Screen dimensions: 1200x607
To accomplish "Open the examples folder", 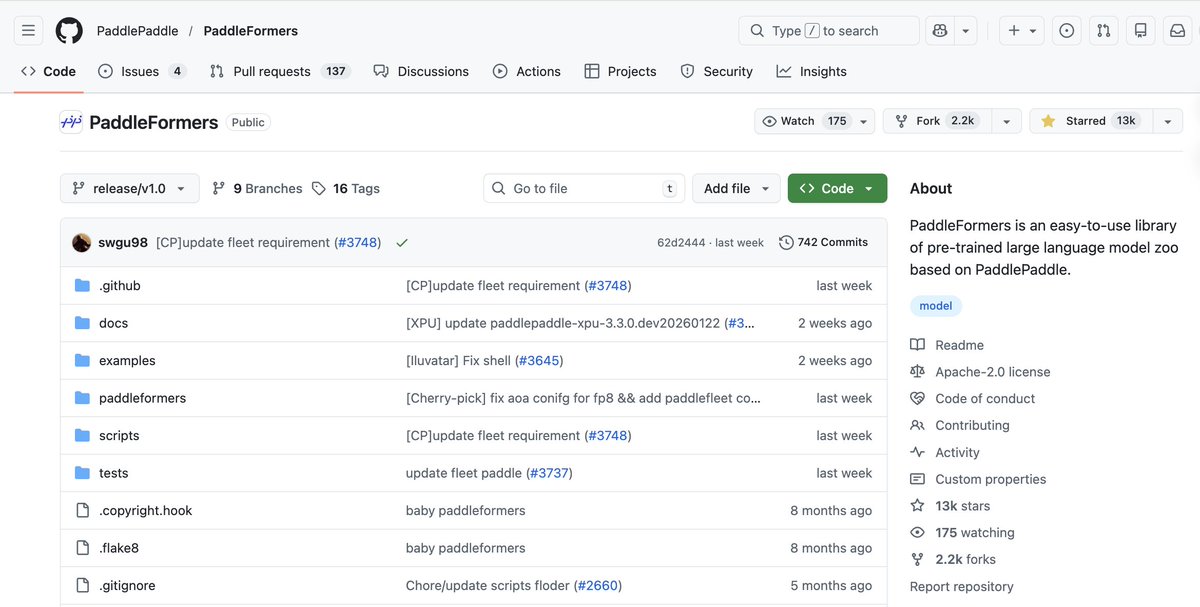I will pyautogui.click(x=127, y=361).
